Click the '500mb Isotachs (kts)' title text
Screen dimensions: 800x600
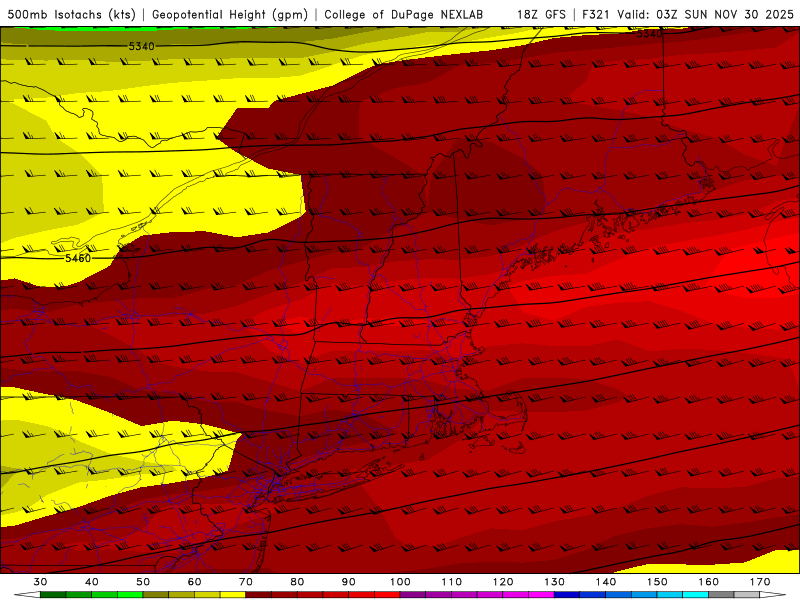coord(71,14)
